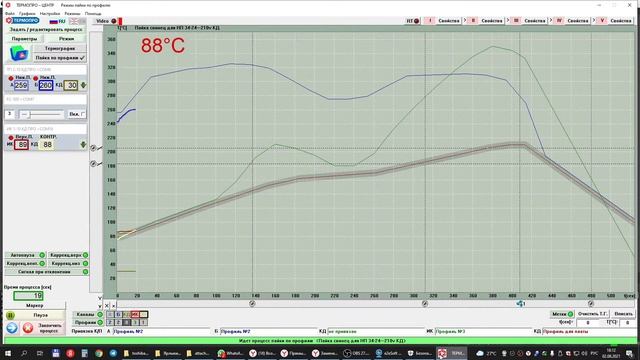Open Свойства for zone V

point(621,20)
